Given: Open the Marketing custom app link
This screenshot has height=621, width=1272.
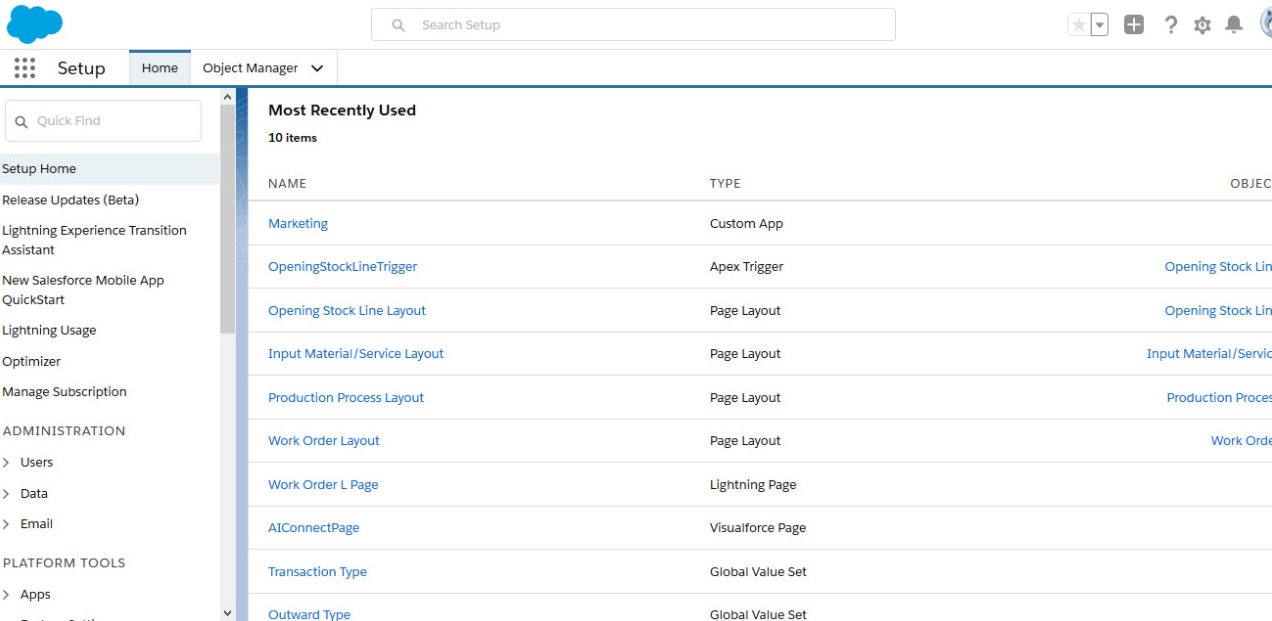Looking at the screenshot, I should tap(298, 224).
